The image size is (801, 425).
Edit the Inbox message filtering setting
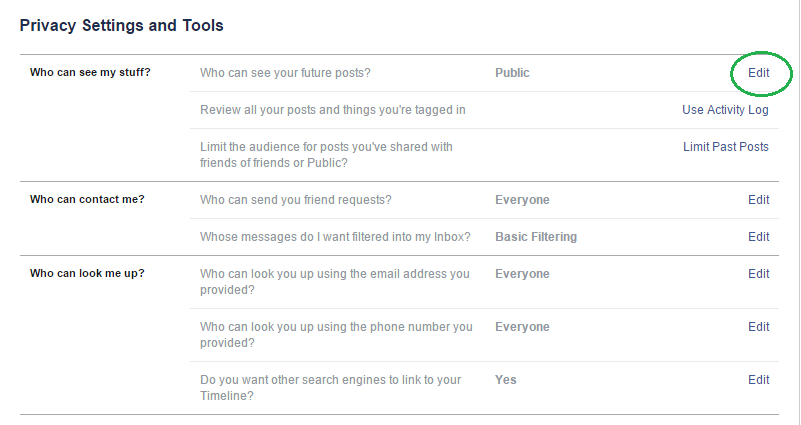(x=759, y=237)
